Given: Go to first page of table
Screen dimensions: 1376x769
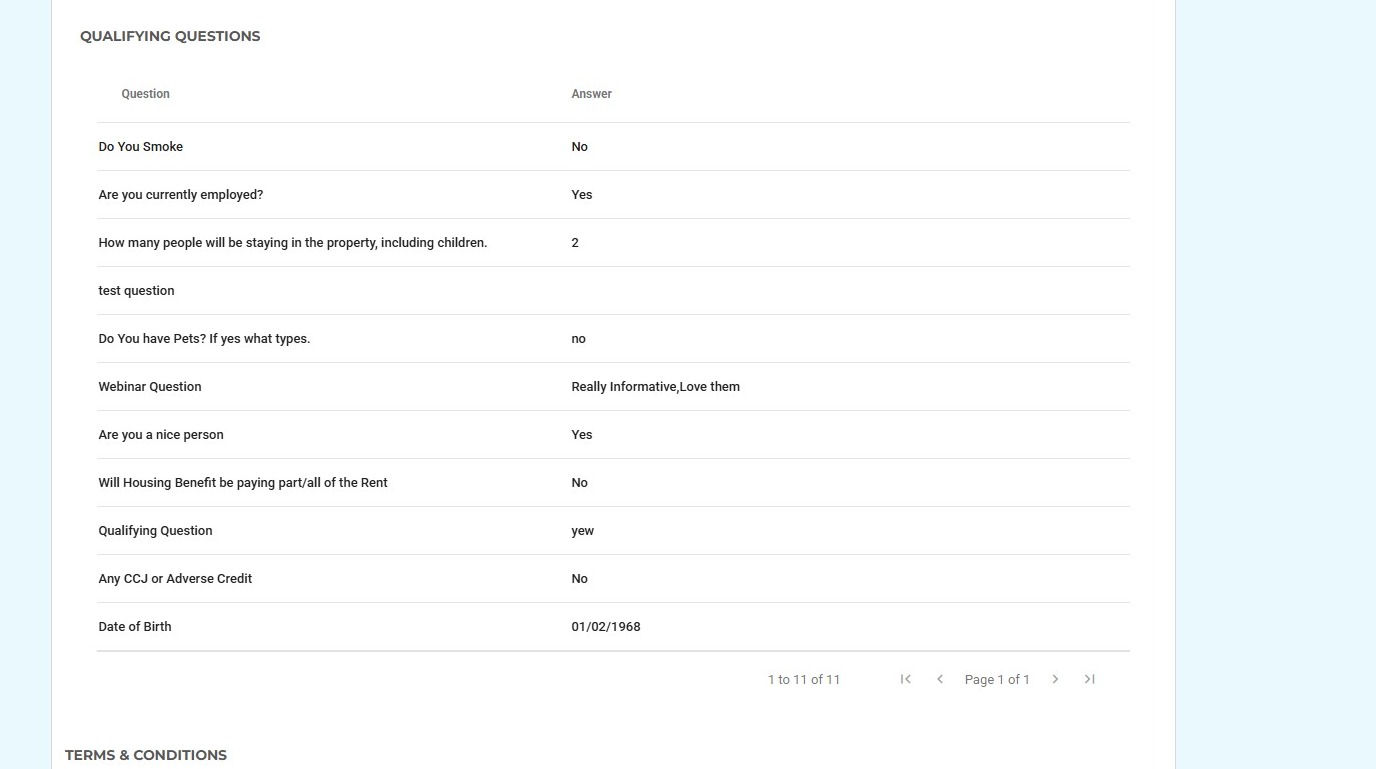Looking at the screenshot, I should pyautogui.click(x=906, y=679).
